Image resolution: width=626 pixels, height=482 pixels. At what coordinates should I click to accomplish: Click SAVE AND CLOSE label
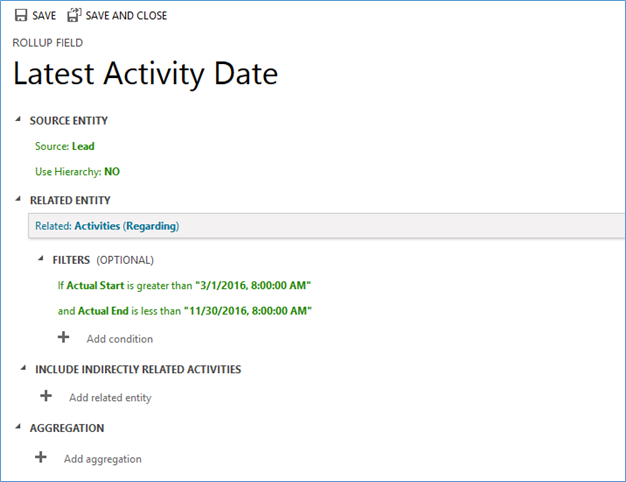coord(126,16)
